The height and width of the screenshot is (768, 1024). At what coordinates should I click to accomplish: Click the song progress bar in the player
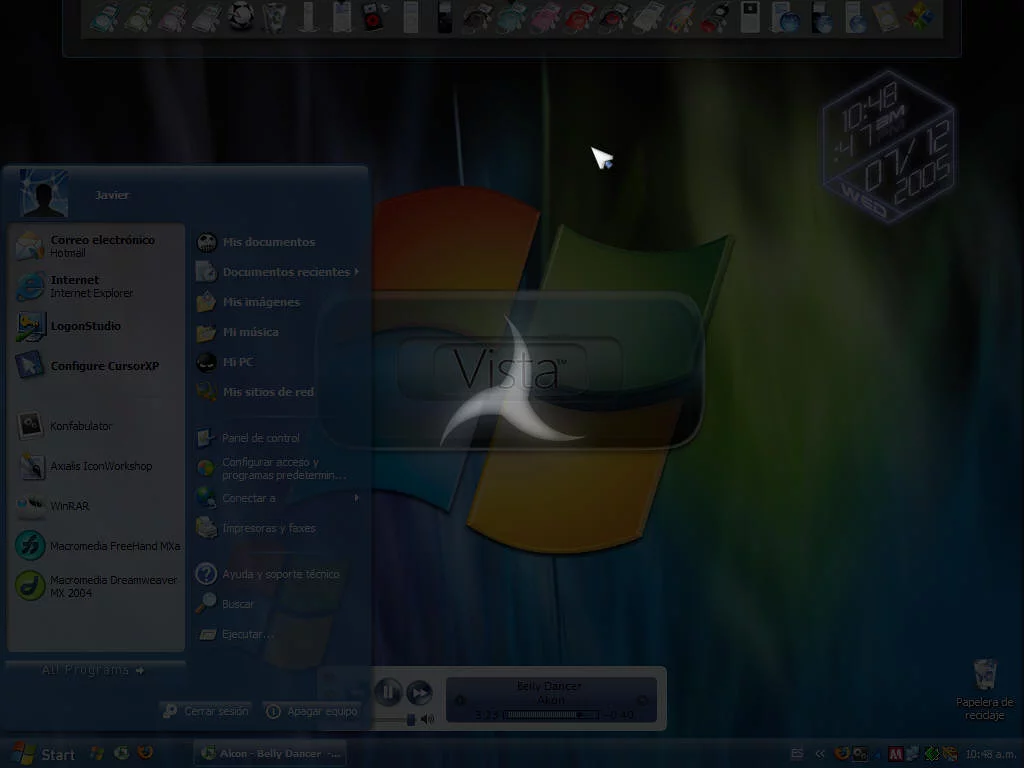click(552, 714)
